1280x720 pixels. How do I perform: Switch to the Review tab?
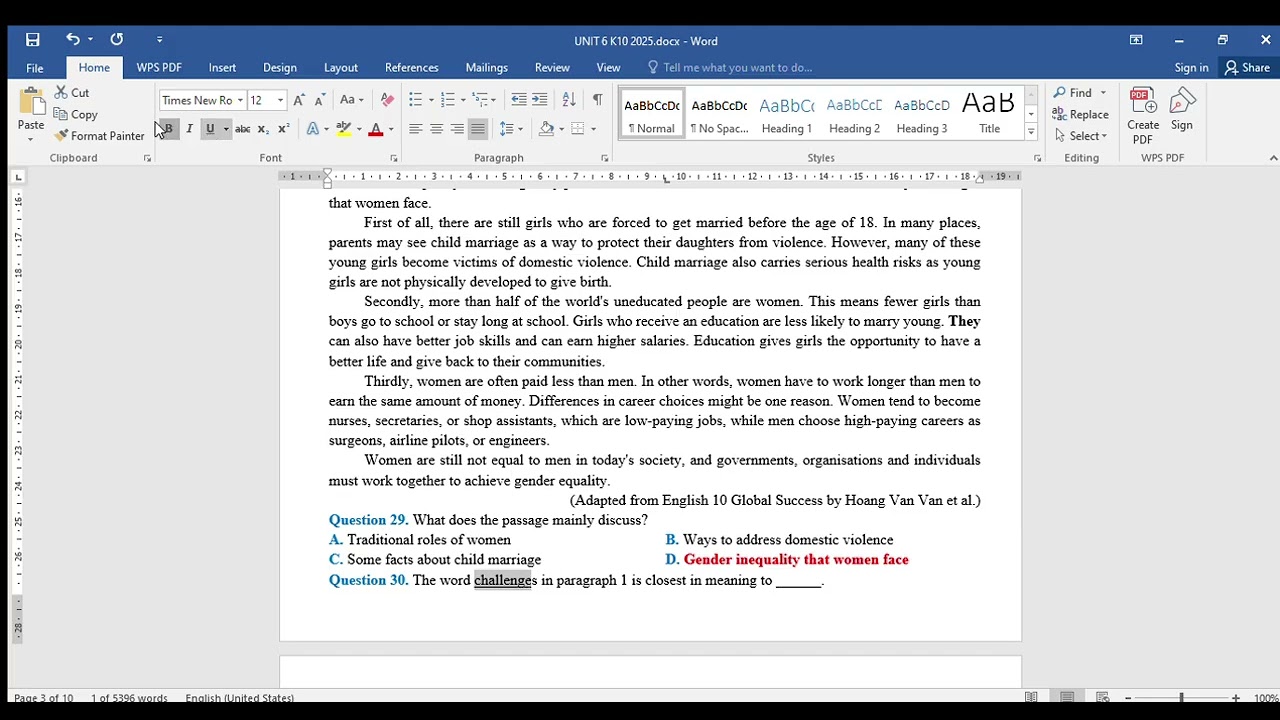[x=552, y=68]
